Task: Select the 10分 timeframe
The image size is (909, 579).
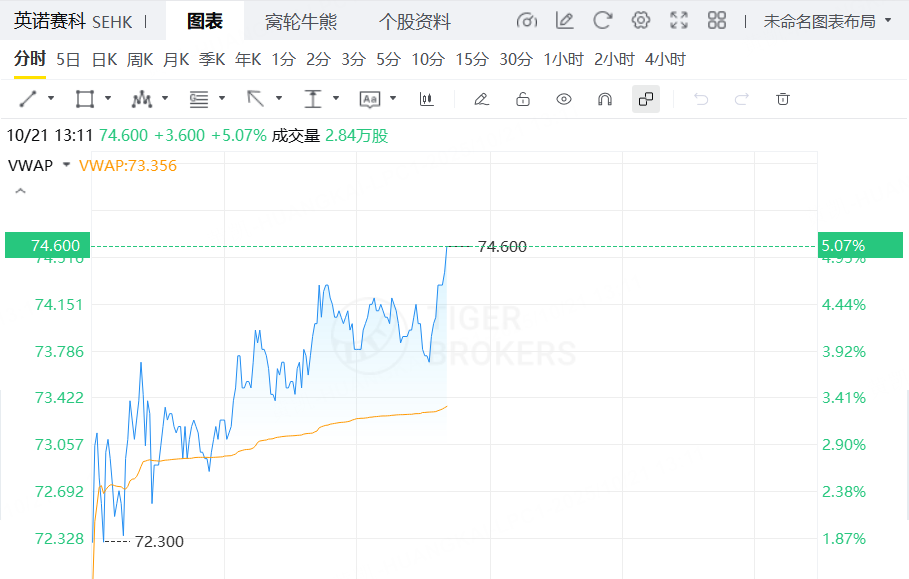Action: (x=428, y=59)
